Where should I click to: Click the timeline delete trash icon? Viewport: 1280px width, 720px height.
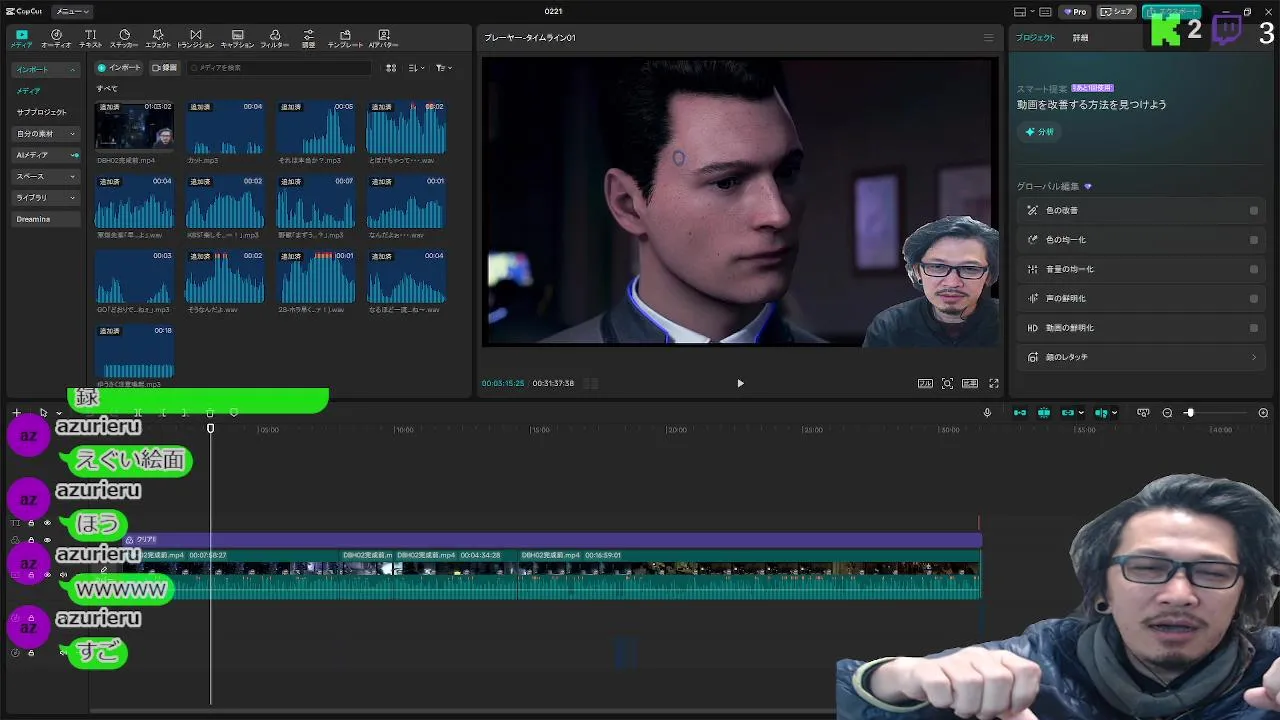coord(210,412)
